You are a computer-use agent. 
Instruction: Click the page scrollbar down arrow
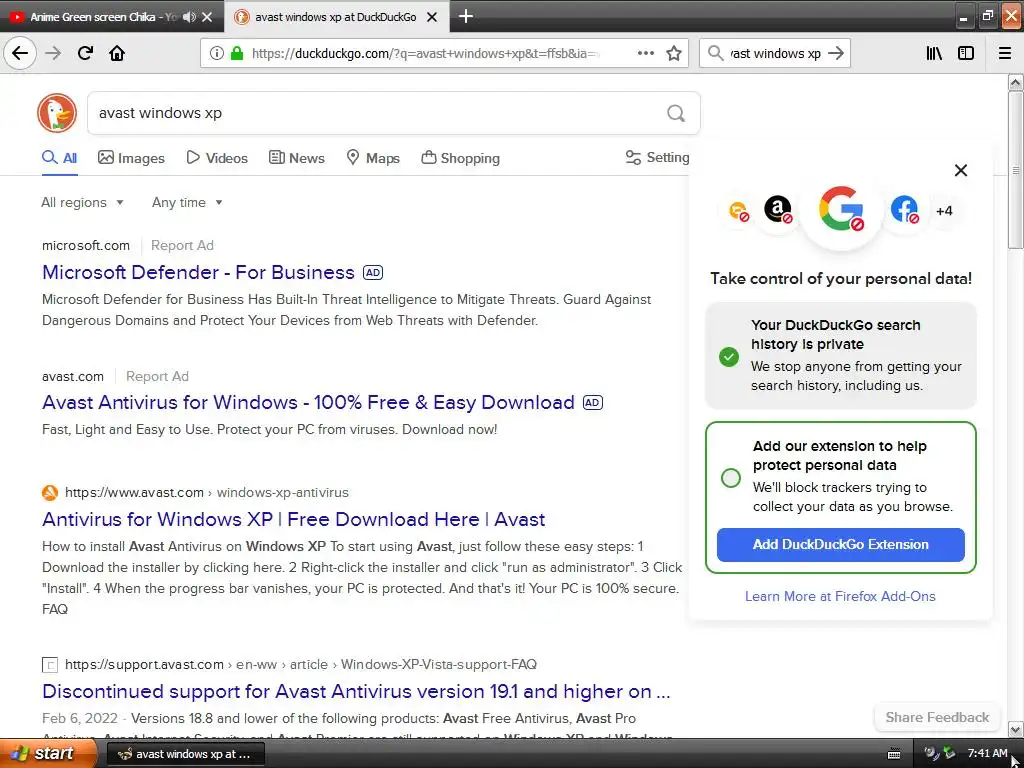click(x=1015, y=729)
